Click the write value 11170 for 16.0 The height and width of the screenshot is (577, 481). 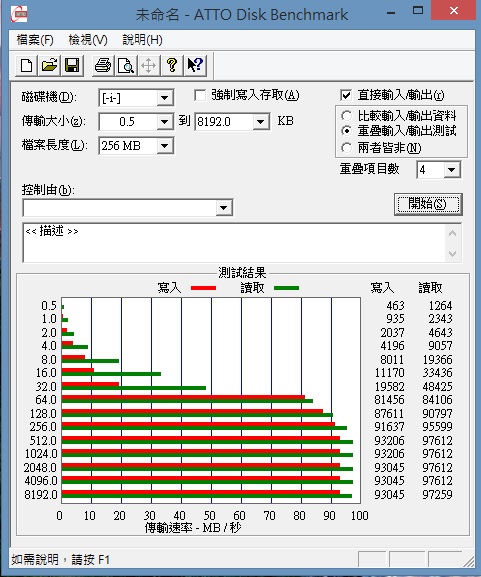[x=389, y=373]
